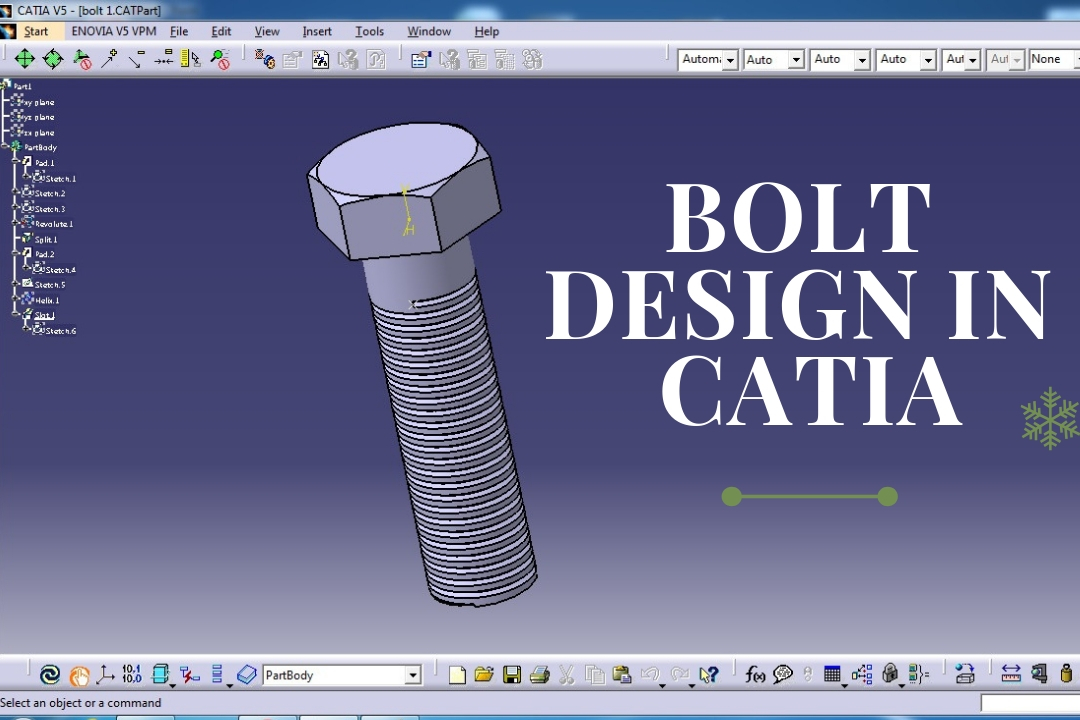This screenshot has height=720, width=1080.
Task: Click the What's This help cursor icon
Action: click(708, 675)
